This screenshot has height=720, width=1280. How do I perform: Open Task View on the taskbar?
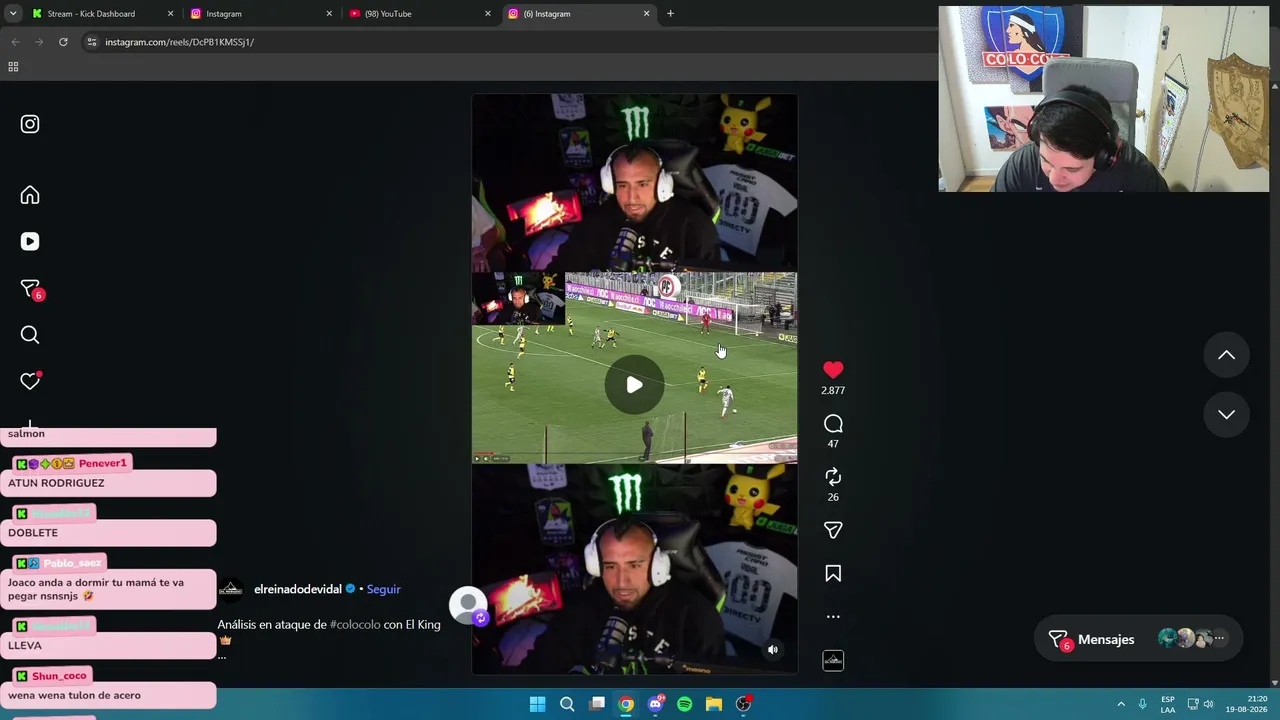(x=597, y=704)
